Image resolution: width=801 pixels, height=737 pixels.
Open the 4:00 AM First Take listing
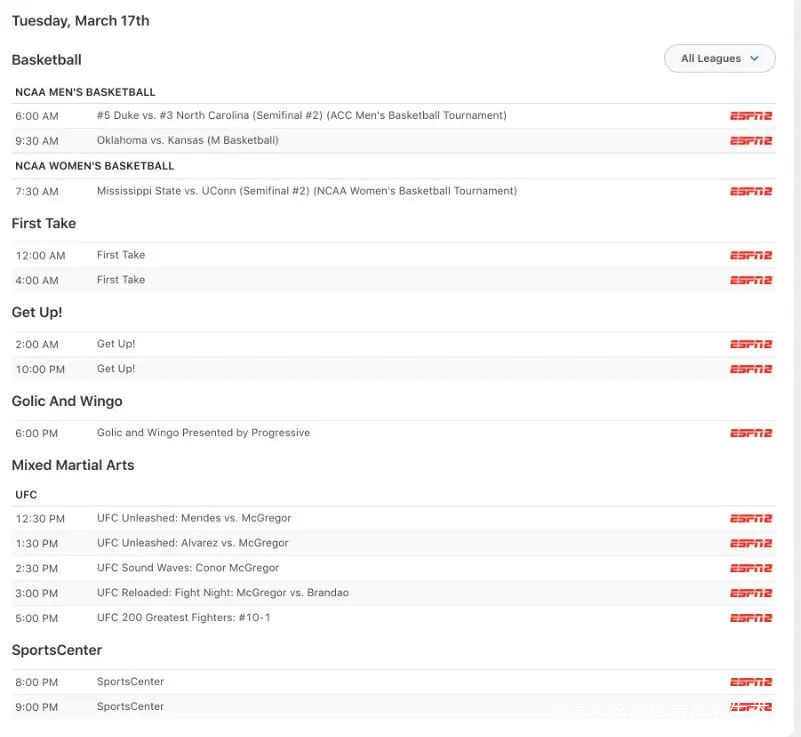(121, 280)
